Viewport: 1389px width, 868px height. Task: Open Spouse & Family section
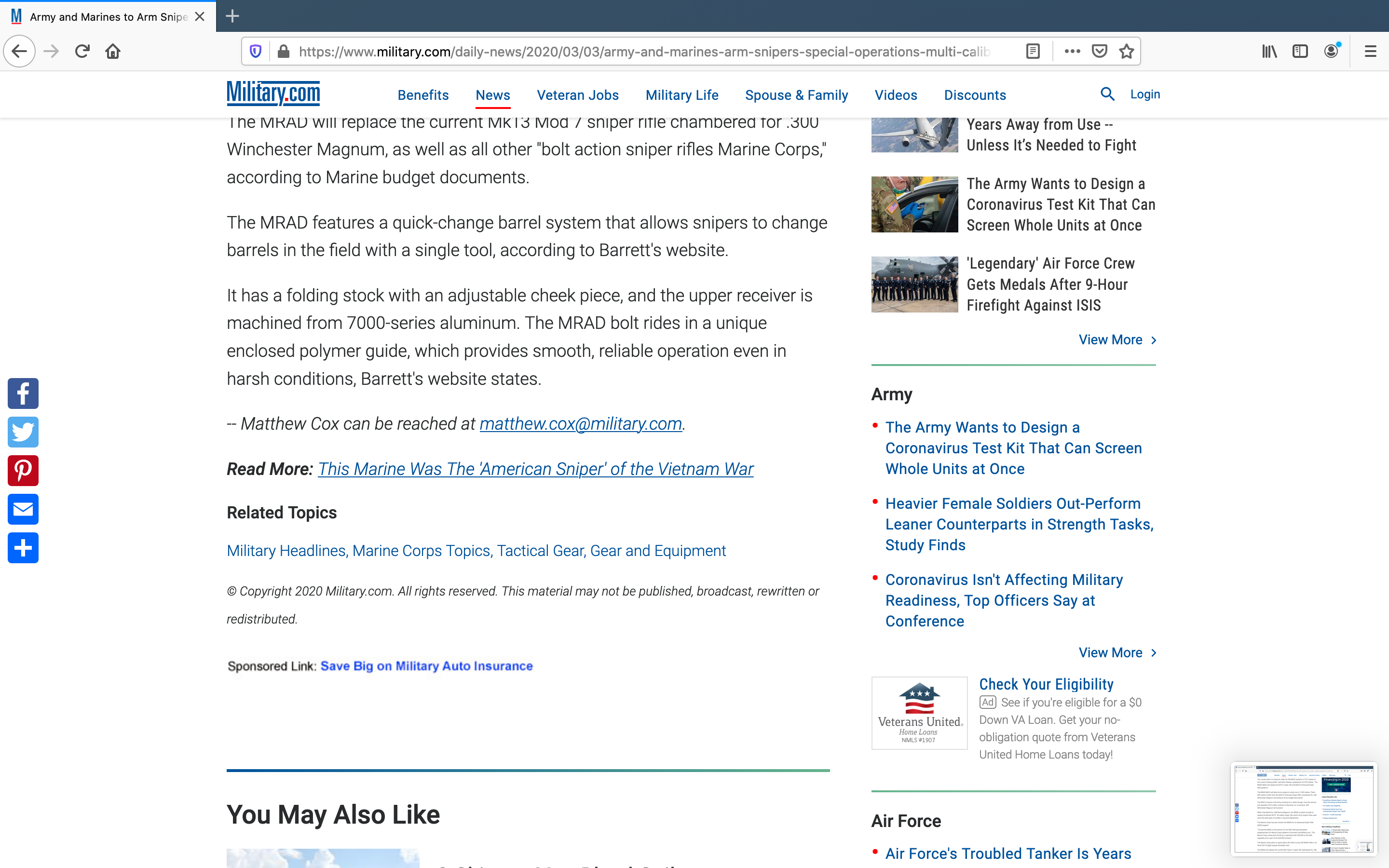pos(796,95)
